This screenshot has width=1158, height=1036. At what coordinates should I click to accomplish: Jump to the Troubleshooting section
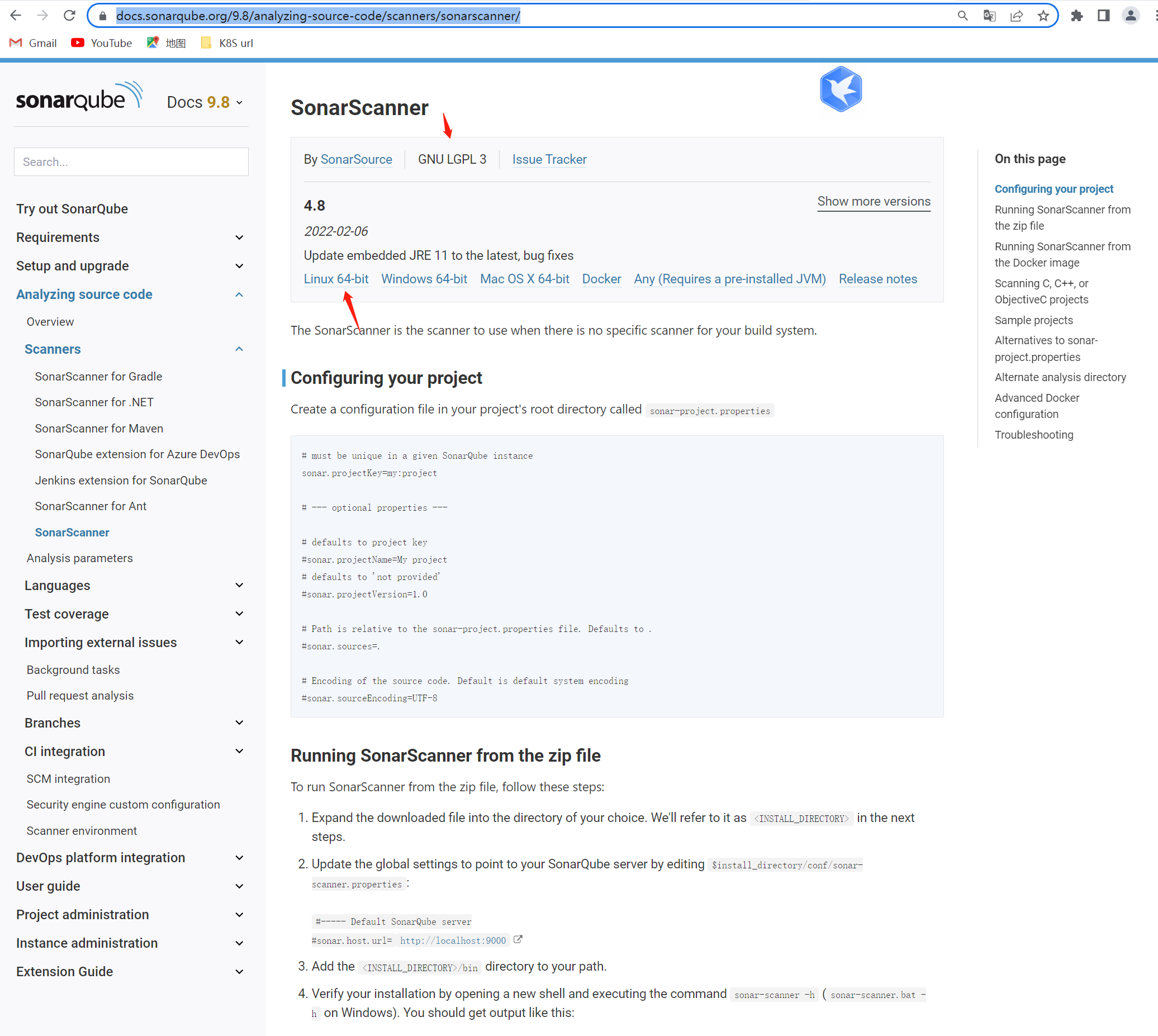[x=1033, y=434]
